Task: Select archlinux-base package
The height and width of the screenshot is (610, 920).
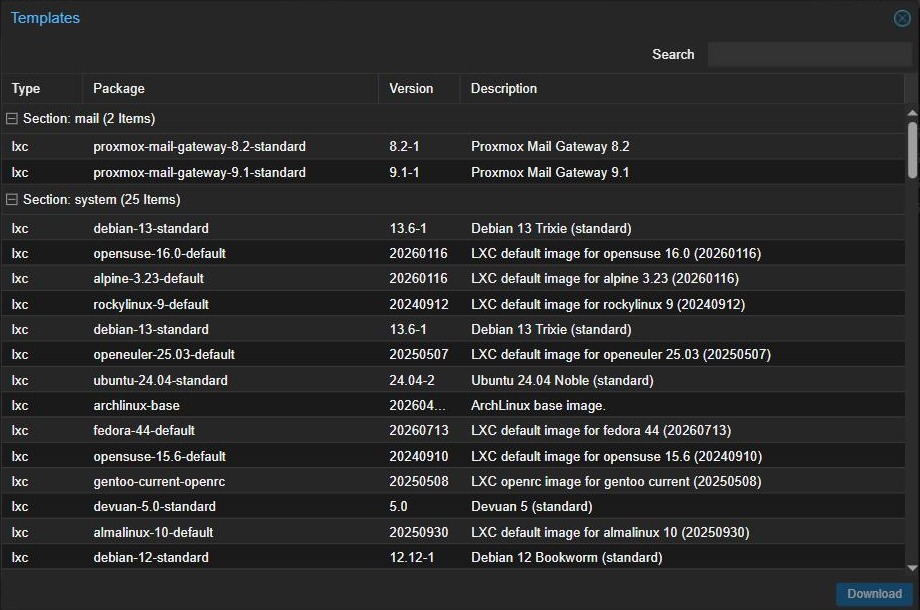Action: [x=136, y=405]
